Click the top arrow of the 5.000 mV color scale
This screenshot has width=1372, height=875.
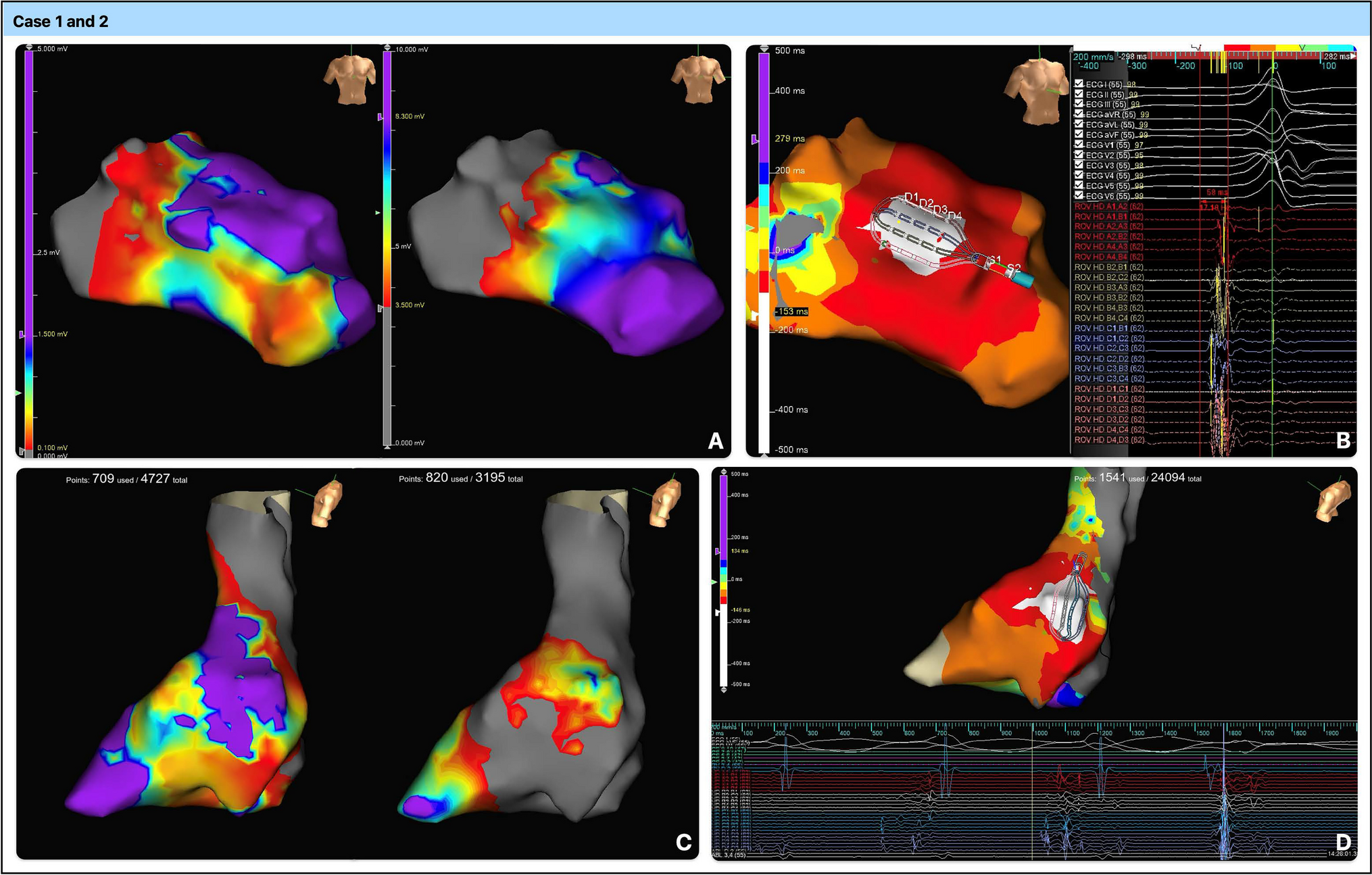pyautogui.click(x=28, y=47)
